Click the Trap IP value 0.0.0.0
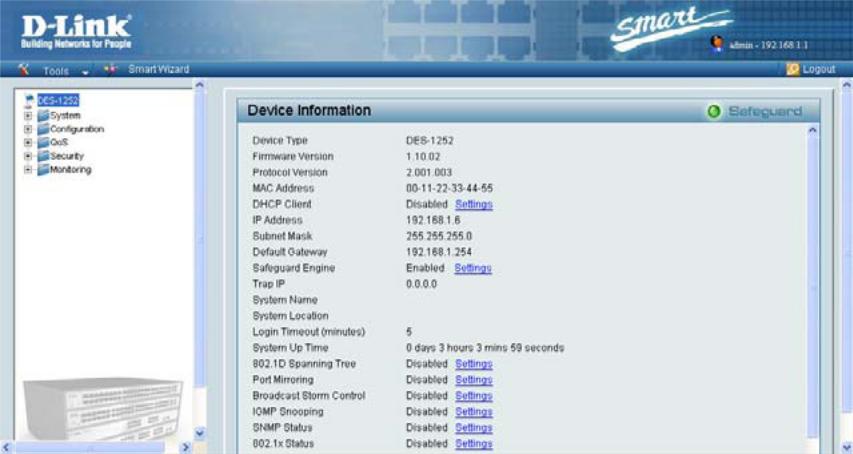Viewport: 853px width, 454px height. pos(422,284)
